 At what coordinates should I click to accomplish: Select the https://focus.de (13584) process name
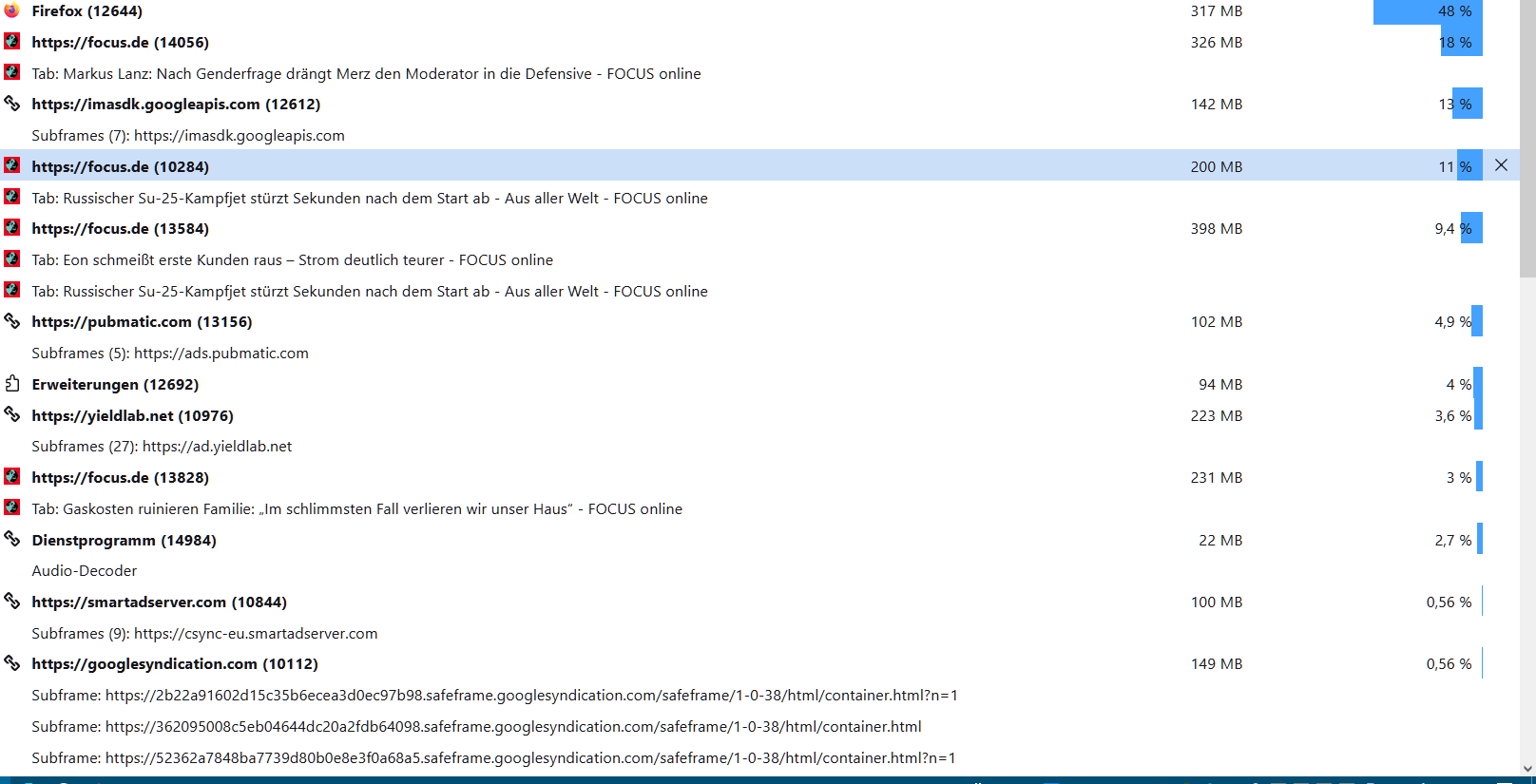(121, 229)
